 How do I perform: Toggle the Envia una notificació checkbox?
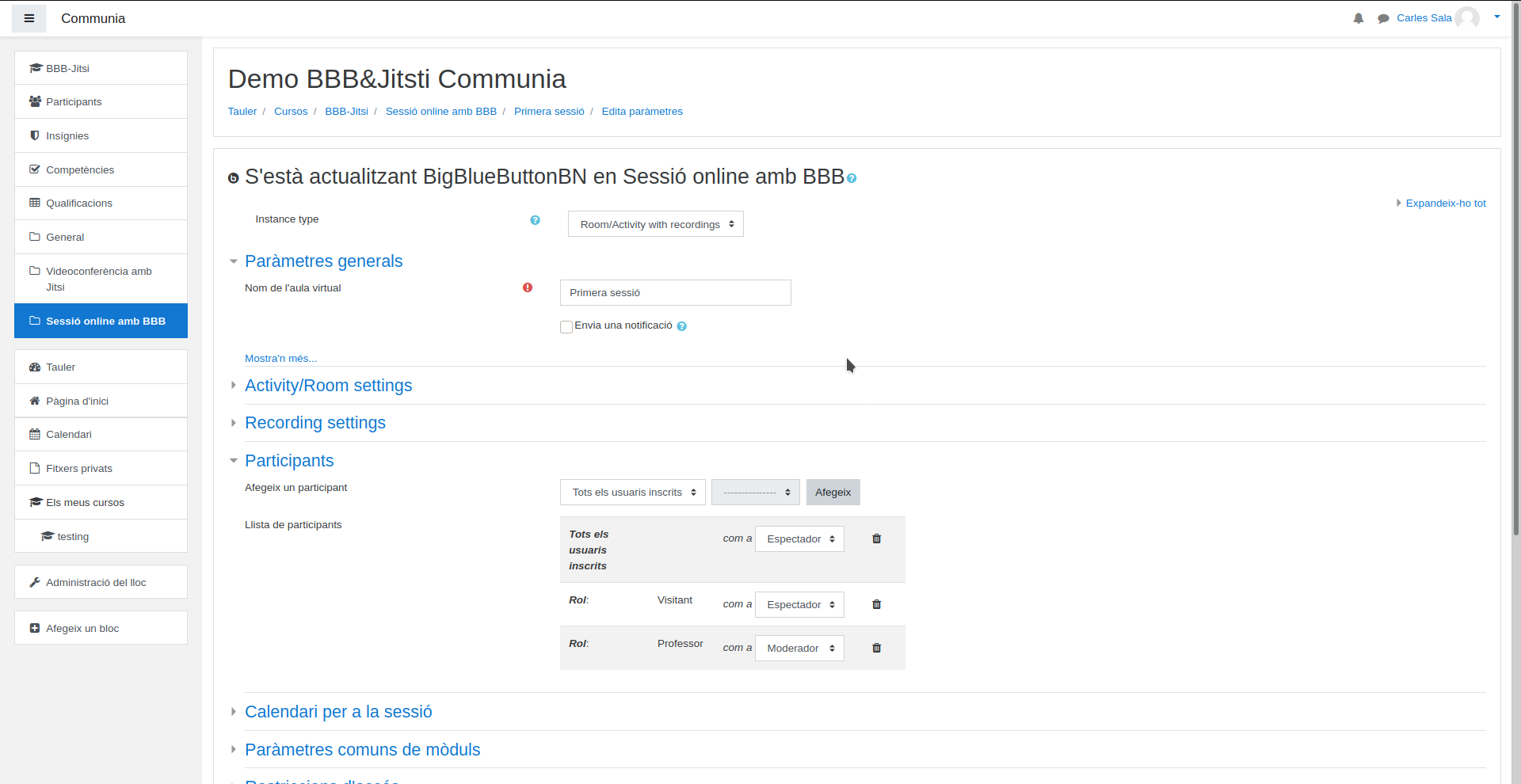point(566,327)
